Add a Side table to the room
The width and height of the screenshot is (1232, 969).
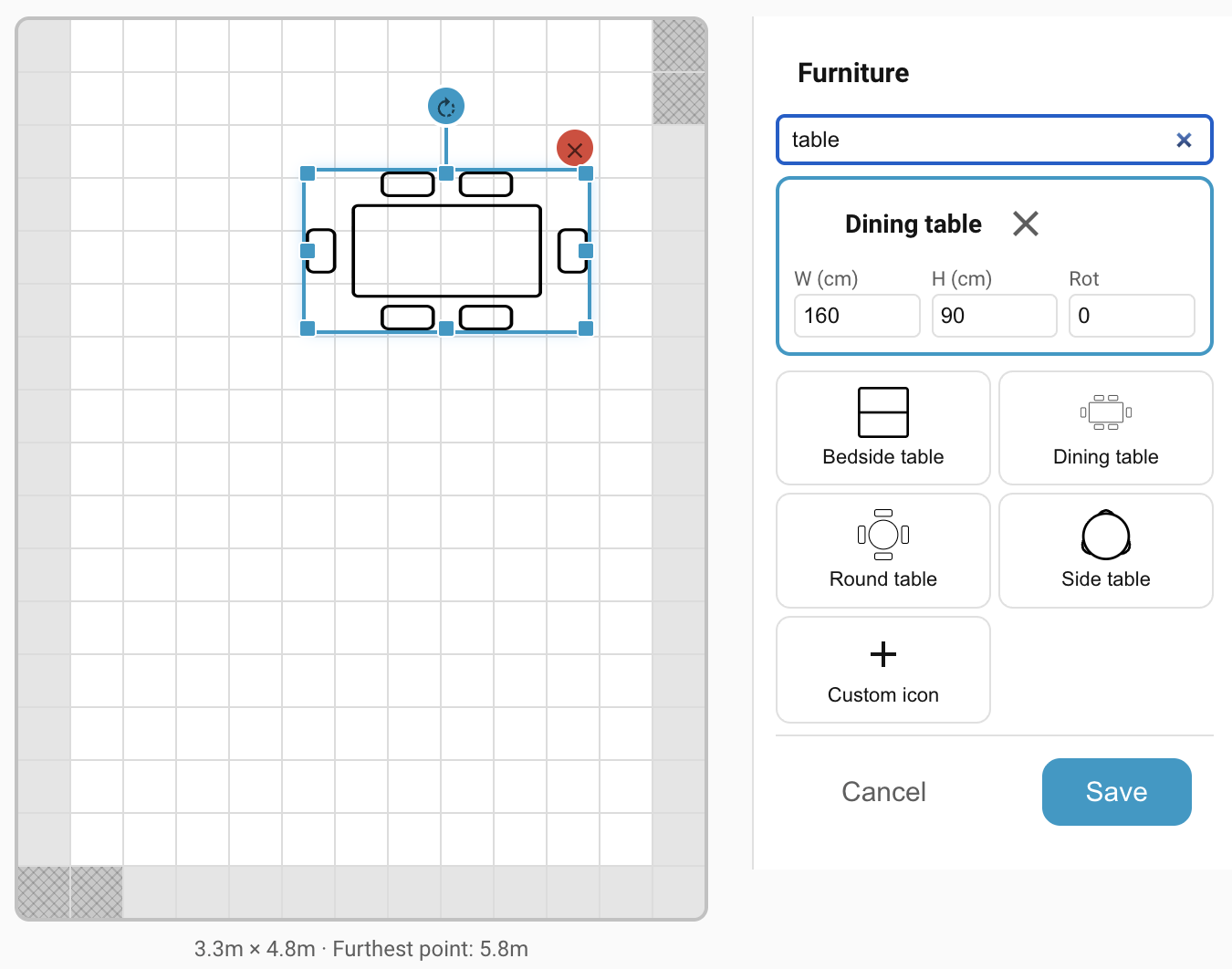point(1106,550)
